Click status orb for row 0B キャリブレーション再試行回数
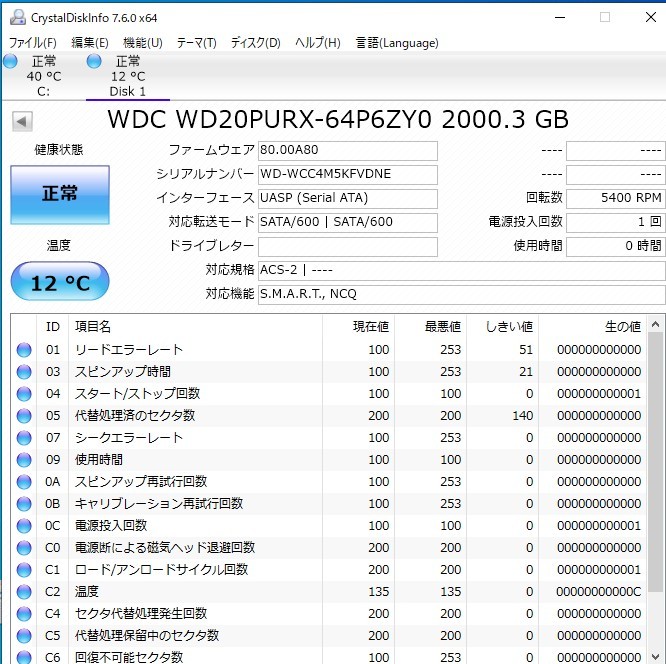Viewport: 666px width, 664px height. point(24,504)
